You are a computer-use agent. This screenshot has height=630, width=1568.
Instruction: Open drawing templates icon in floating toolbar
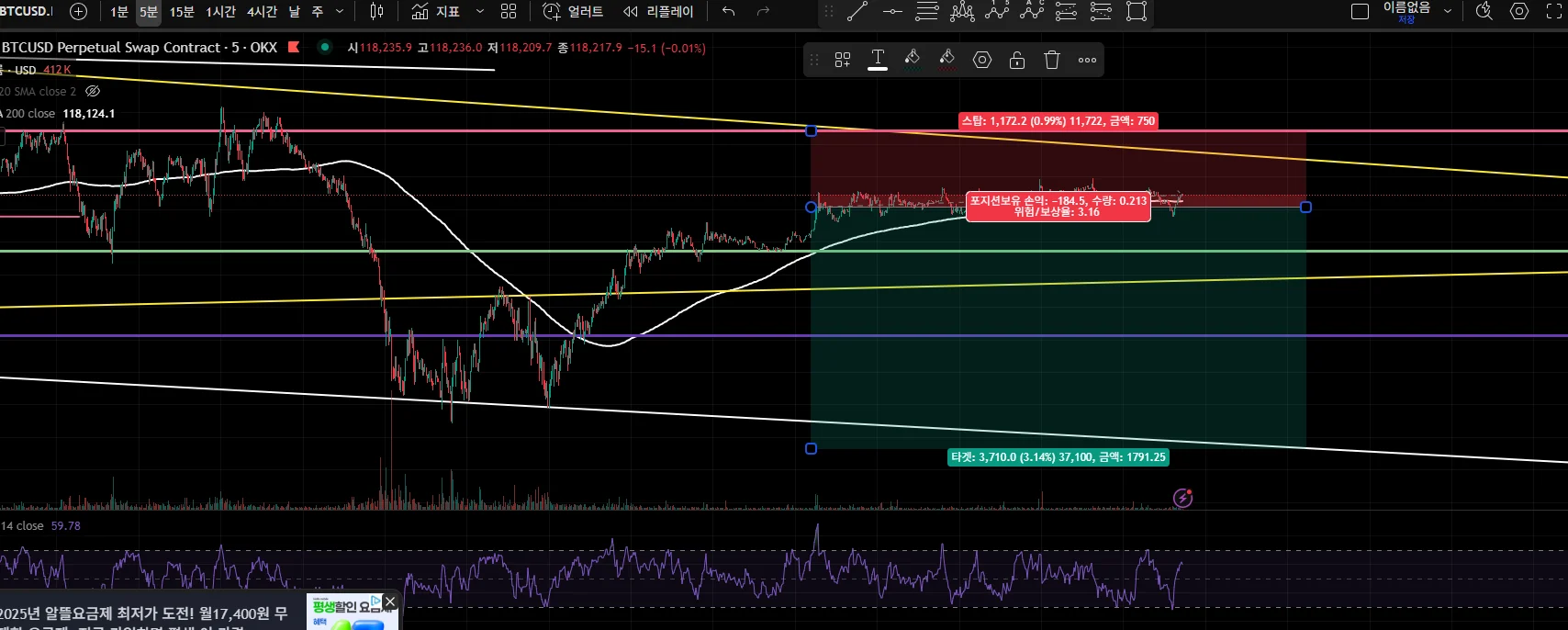[x=843, y=60]
